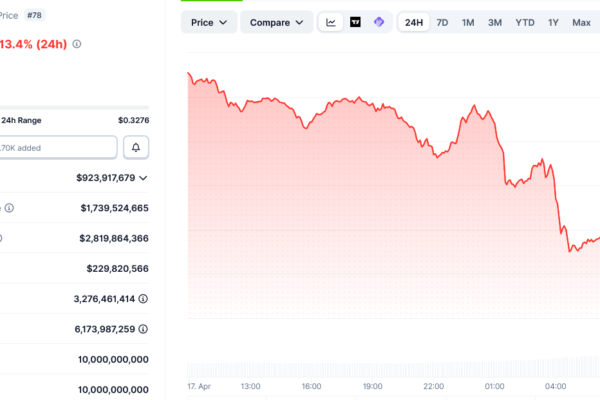Click info icon left of $1,739,524,665
600x400 pixels.
point(9,208)
